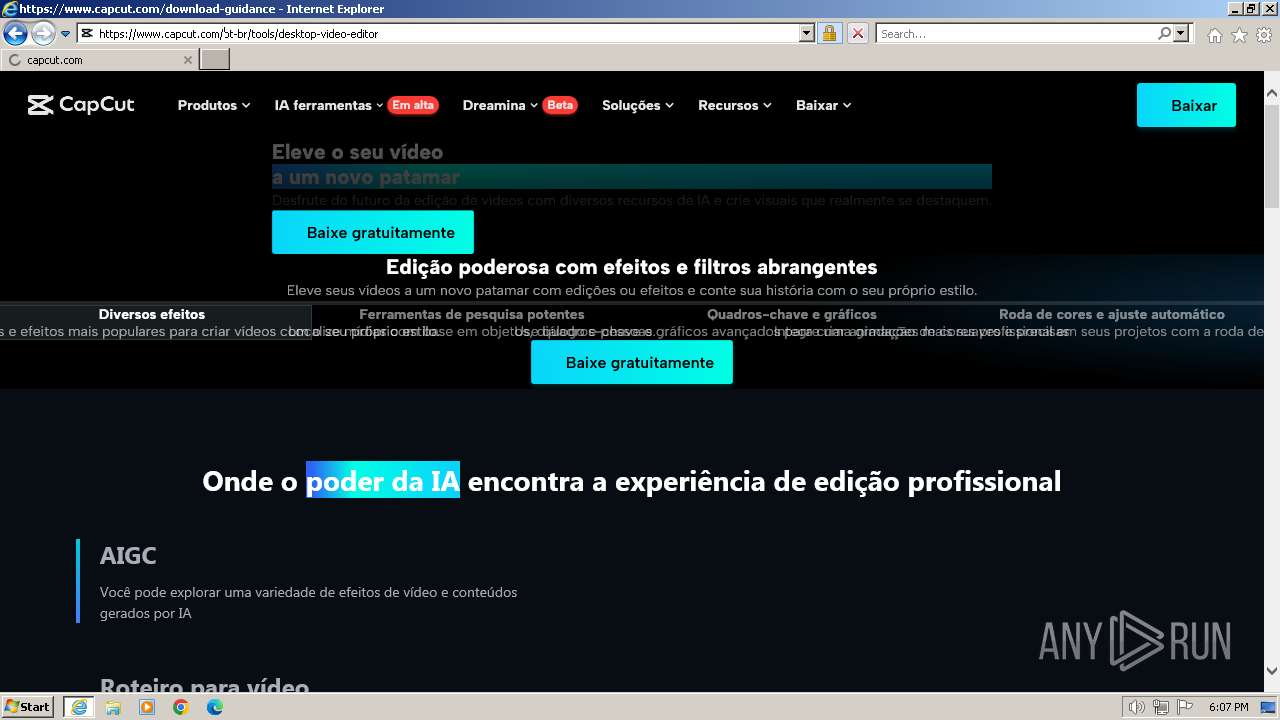Click the Beta badge

tap(560, 105)
